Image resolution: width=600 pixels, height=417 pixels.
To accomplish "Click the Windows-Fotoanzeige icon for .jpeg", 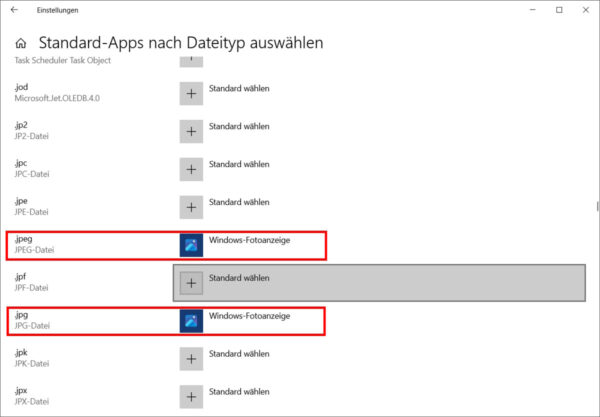I will 191,245.
